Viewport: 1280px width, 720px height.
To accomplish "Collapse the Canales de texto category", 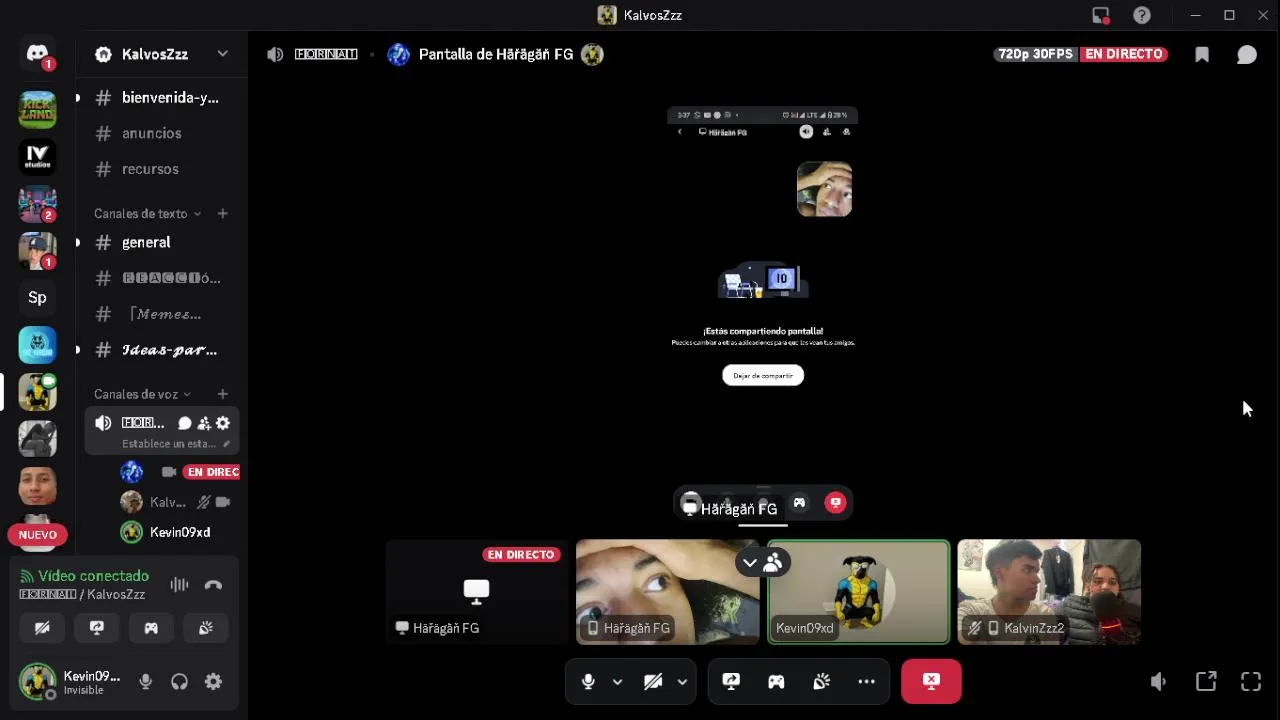I will [x=147, y=213].
